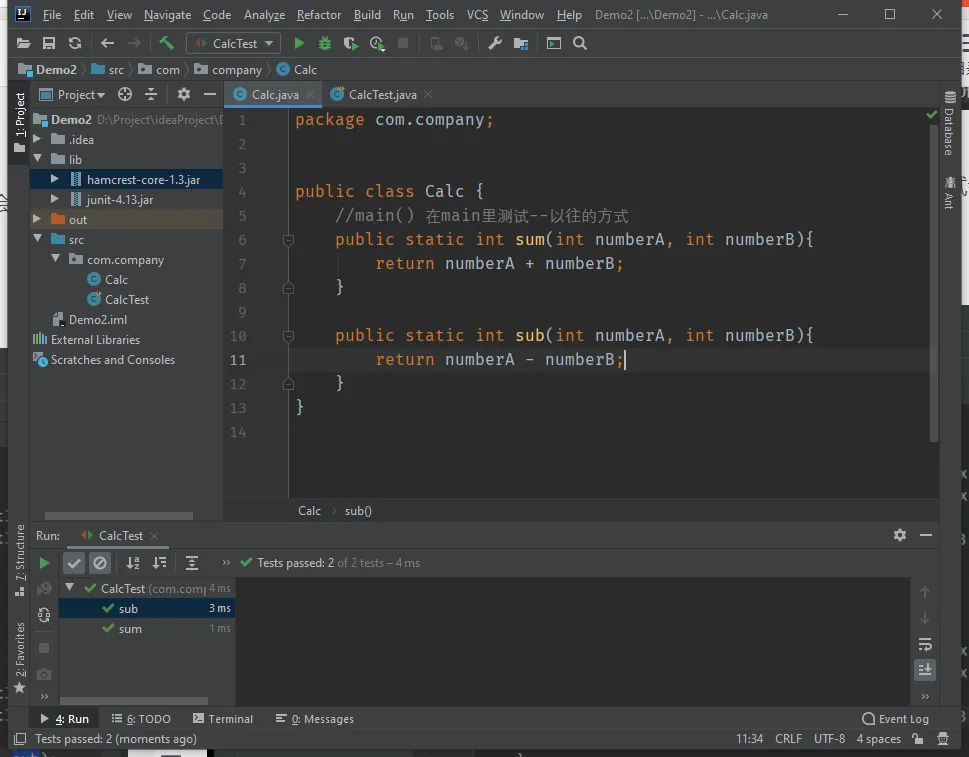
Task: Click the locate target icon in Project panel
Action: click(x=125, y=94)
